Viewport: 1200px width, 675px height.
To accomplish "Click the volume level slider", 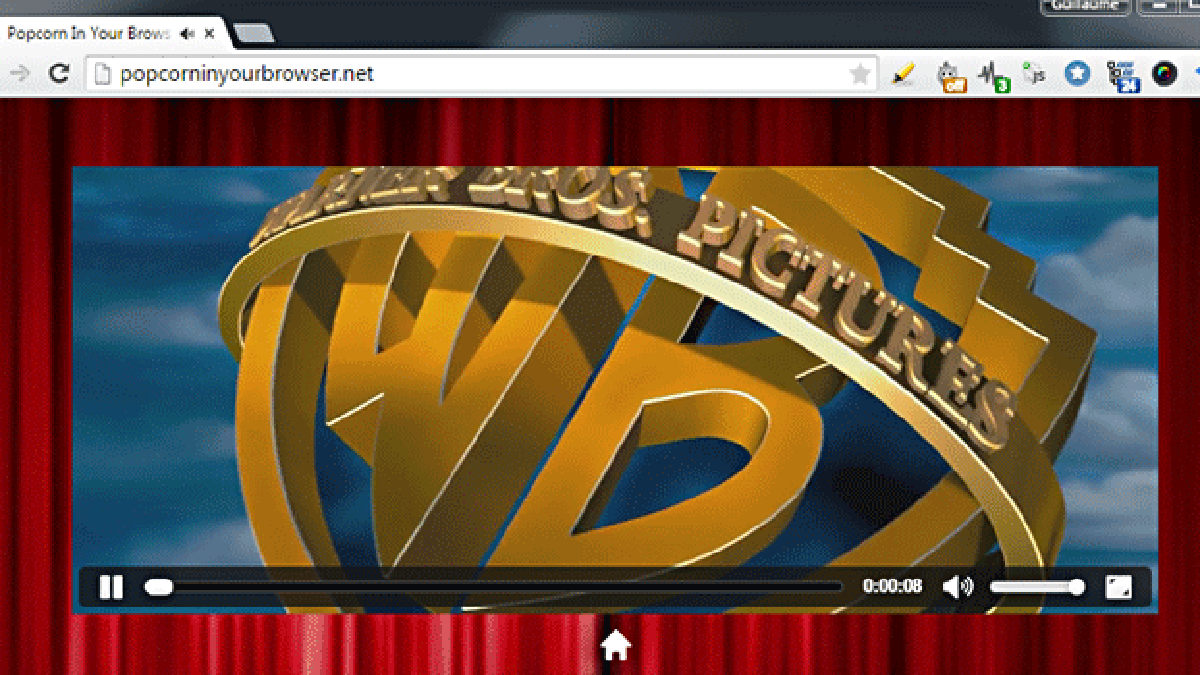I will (x=1037, y=587).
